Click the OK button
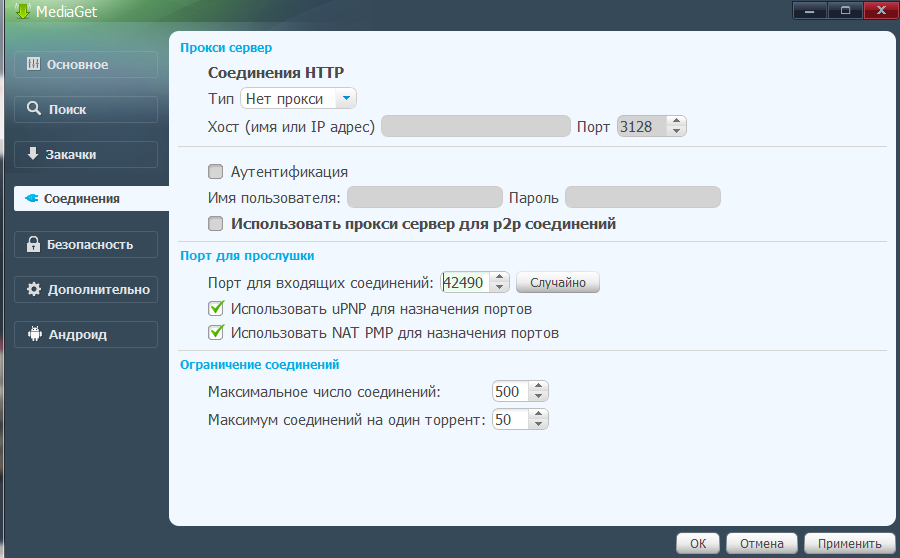Image resolution: width=900 pixels, height=558 pixels. coord(698,544)
